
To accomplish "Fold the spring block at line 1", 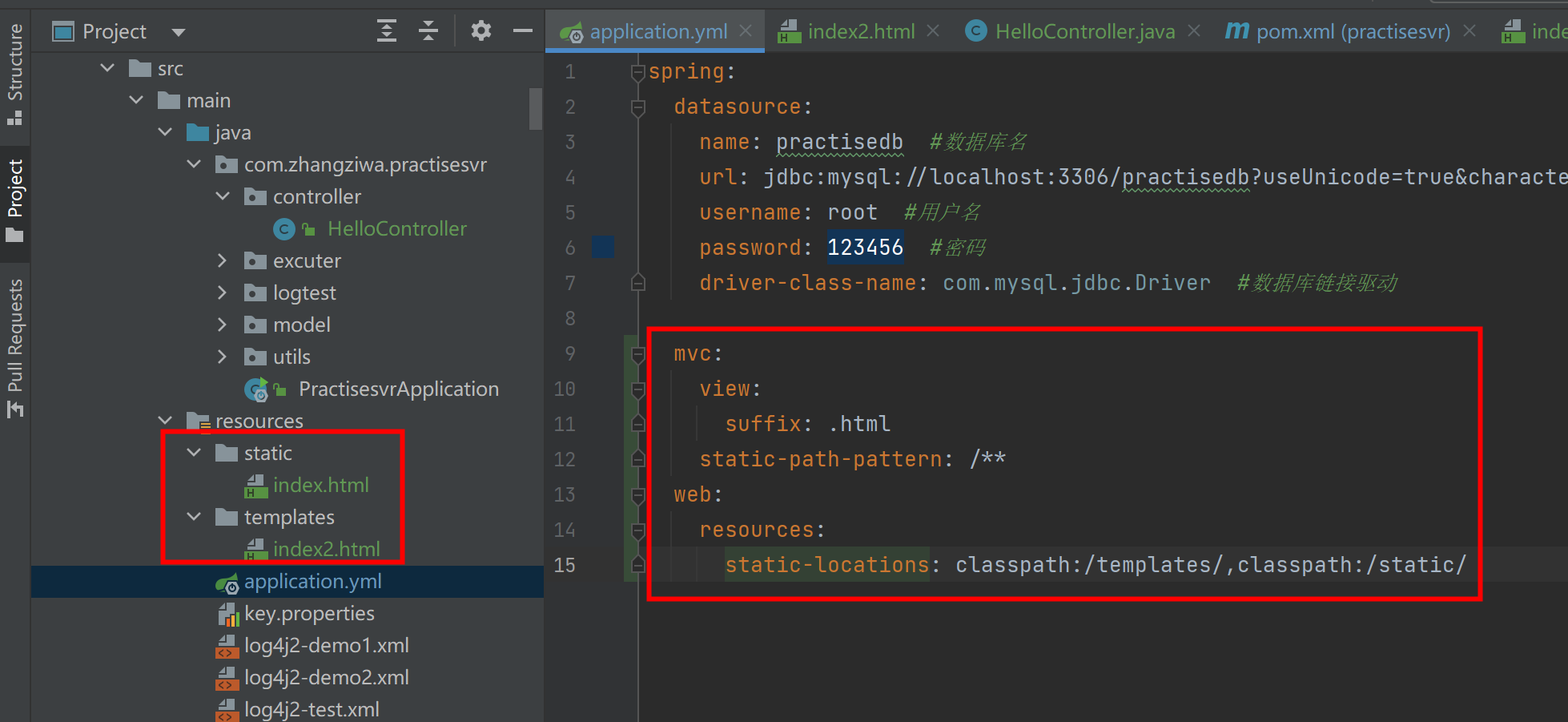I will (638, 73).
